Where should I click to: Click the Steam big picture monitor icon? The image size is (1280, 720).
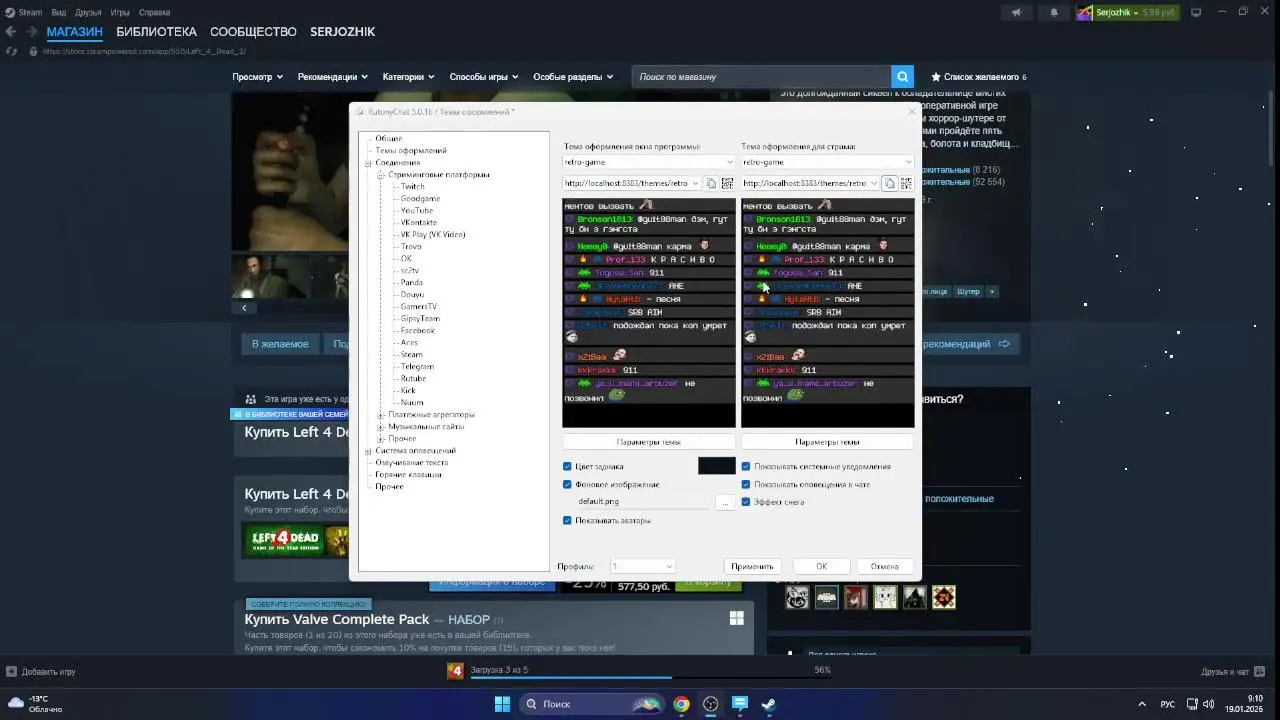point(1196,12)
